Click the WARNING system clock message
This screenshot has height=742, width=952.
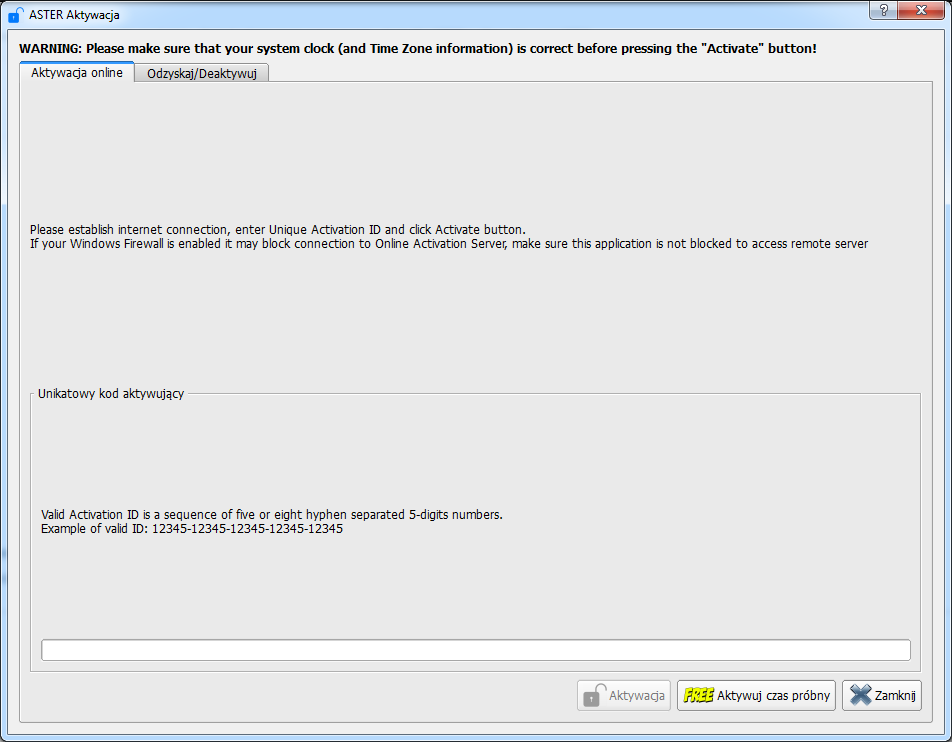(x=418, y=49)
